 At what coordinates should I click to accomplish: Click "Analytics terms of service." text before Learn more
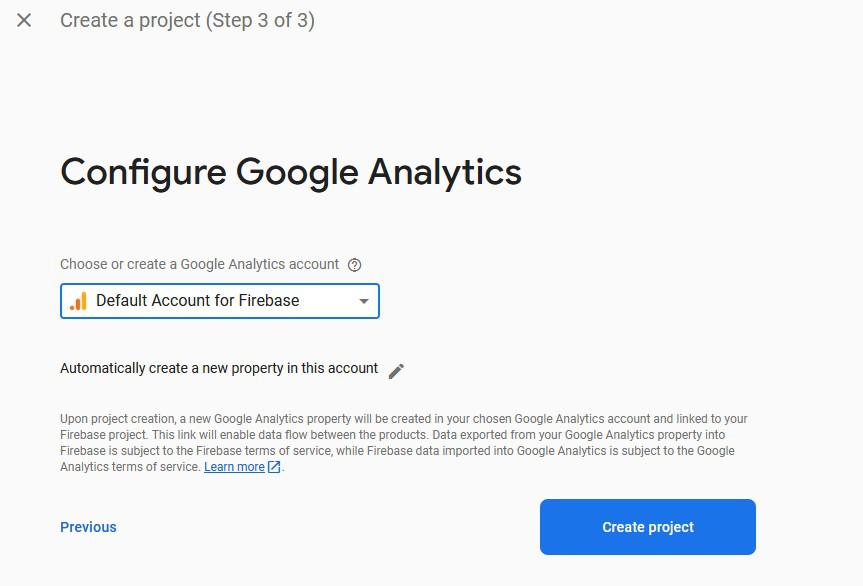(x=130, y=467)
